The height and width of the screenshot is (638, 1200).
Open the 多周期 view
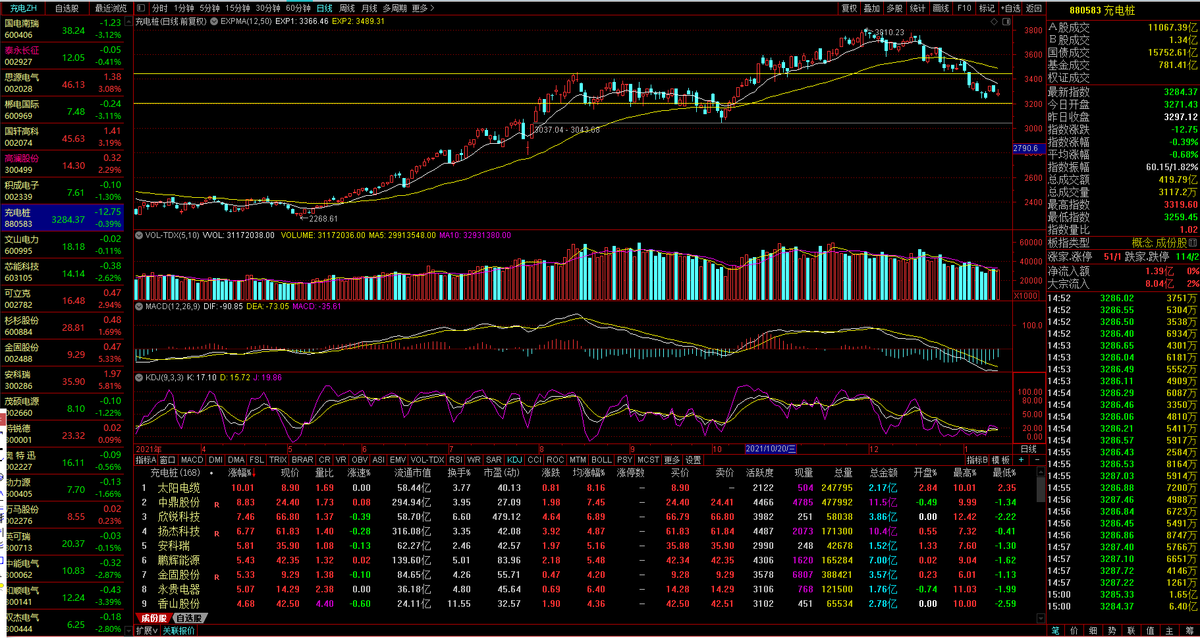tap(395, 8)
